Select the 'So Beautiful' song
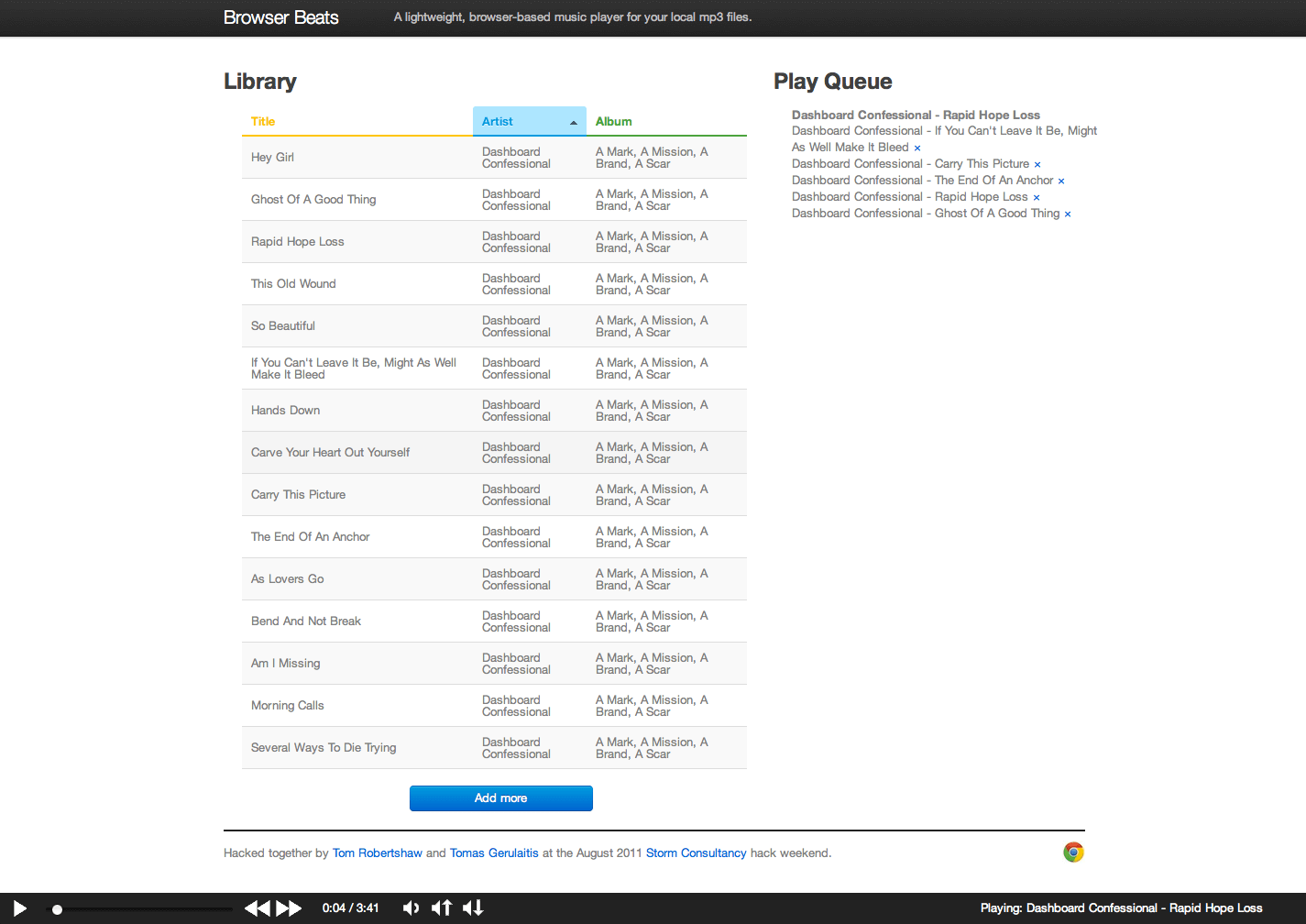The width and height of the screenshot is (1306, 924). [x=283, y=326]
